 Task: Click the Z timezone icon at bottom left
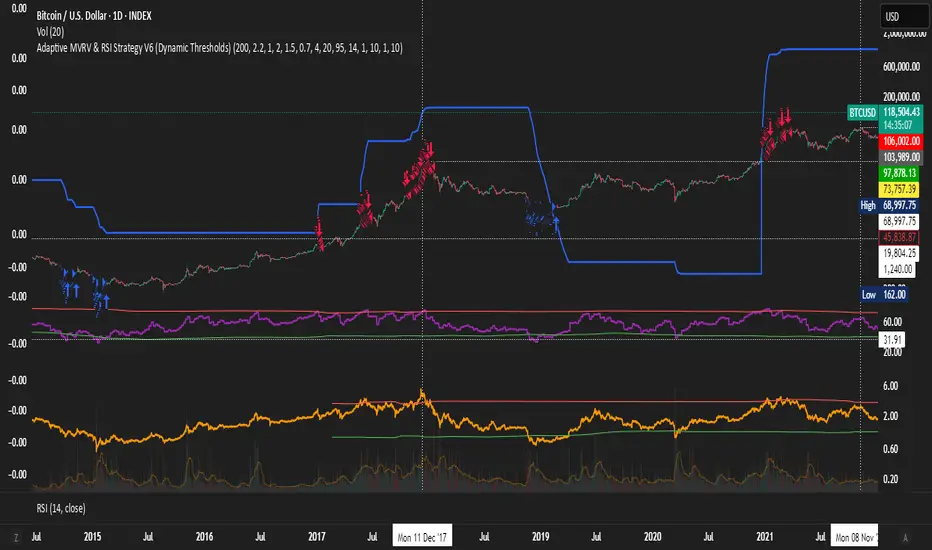pos(16,538)
